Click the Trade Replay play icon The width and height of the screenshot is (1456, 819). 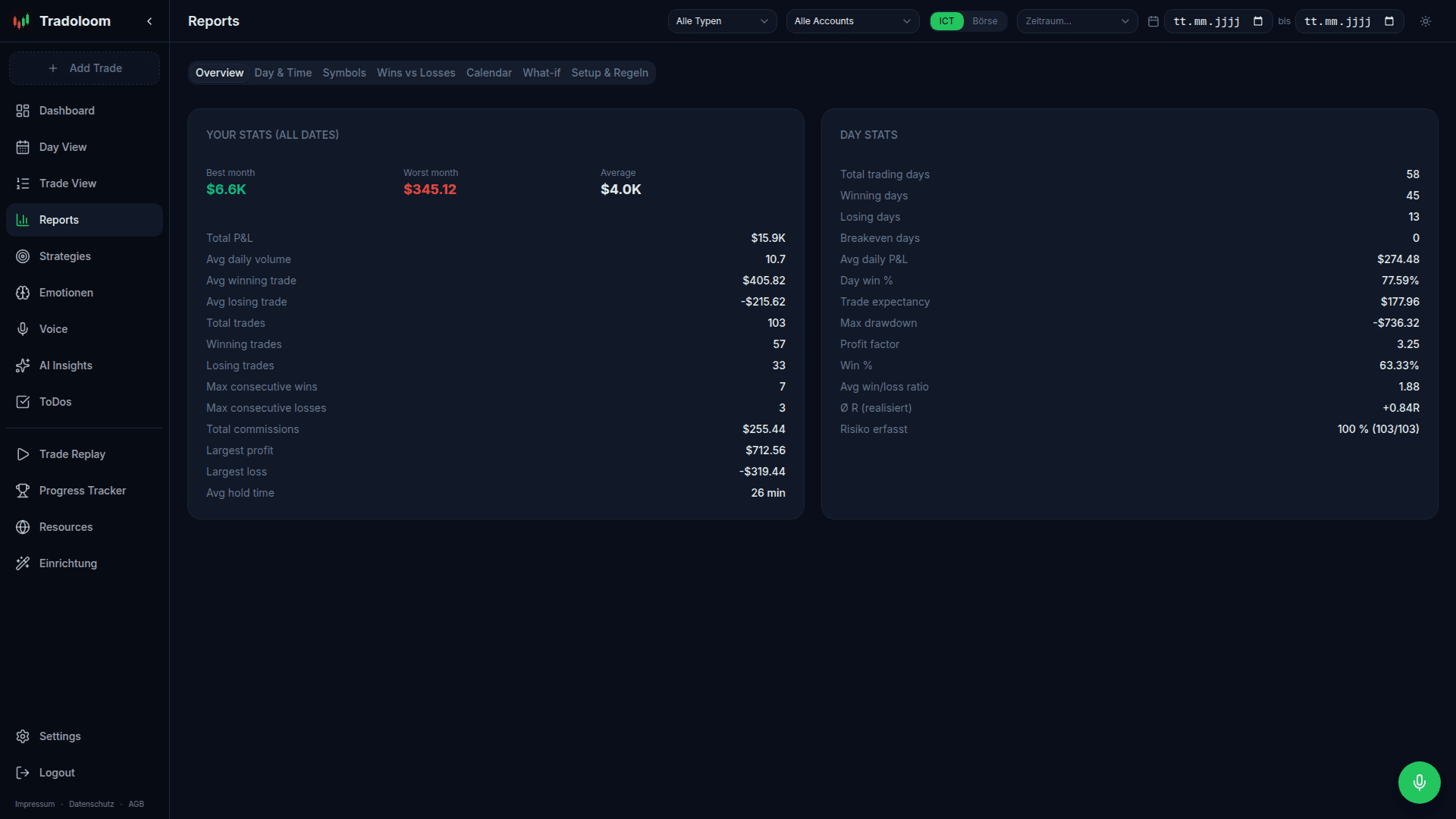[23, 454]
